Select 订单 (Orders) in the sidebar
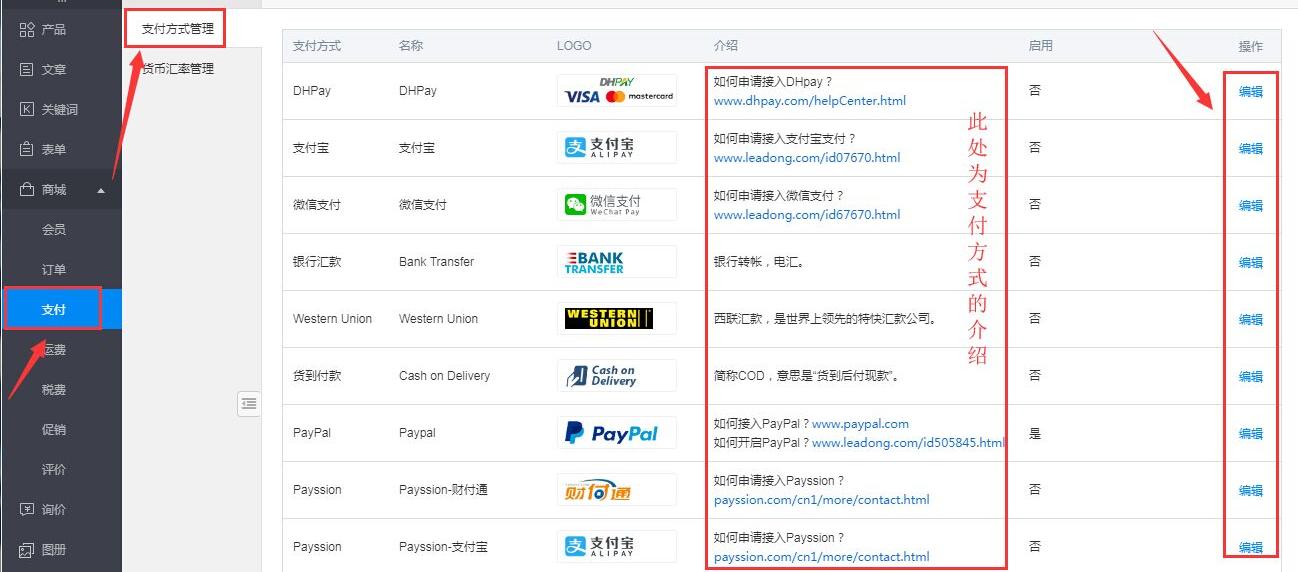The height and width of the screenshot is (572, 1298). [x=54, y=270]
